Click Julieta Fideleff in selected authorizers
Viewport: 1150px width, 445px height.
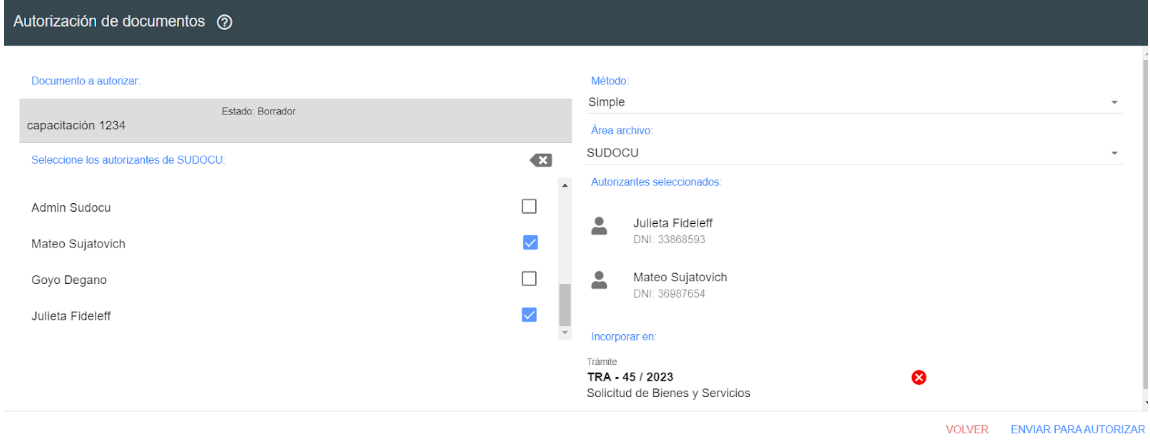pyautogui.click(x=673, y=223)
